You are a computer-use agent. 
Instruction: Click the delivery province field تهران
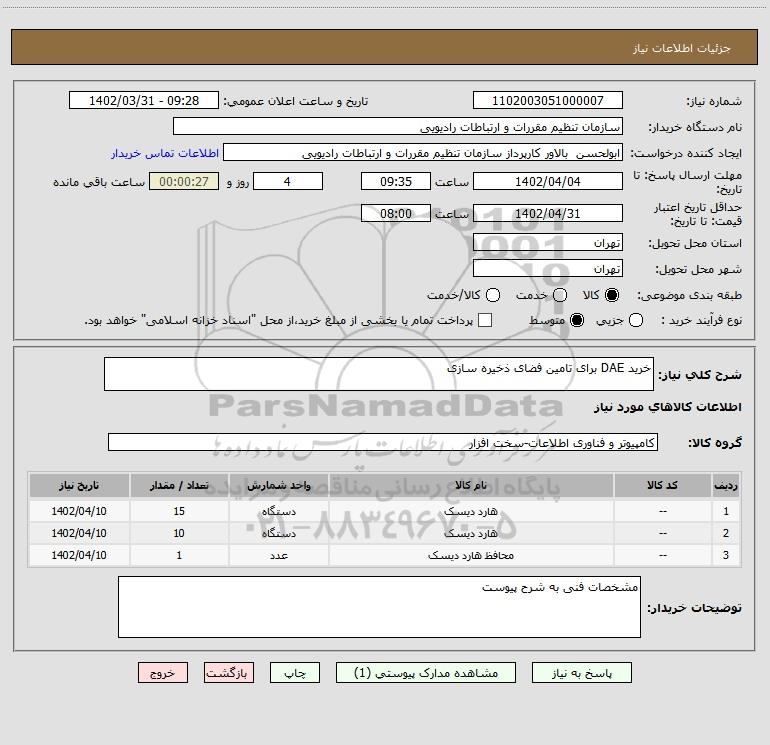point(548,243)
